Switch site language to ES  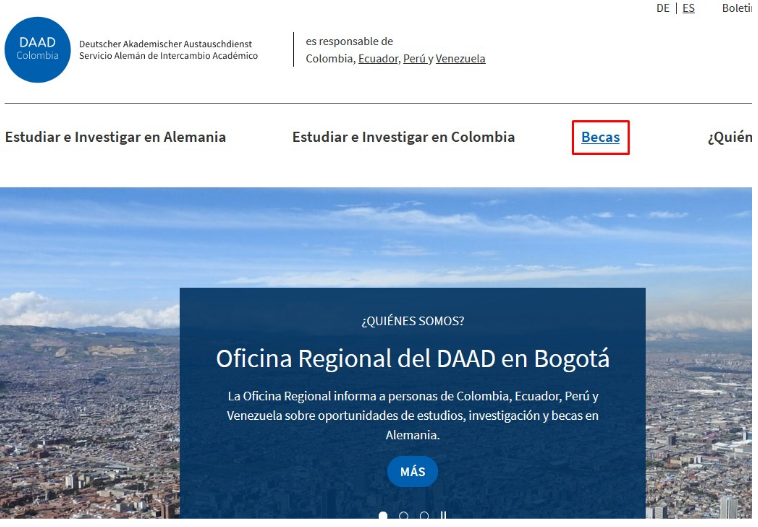pos(688,8)
